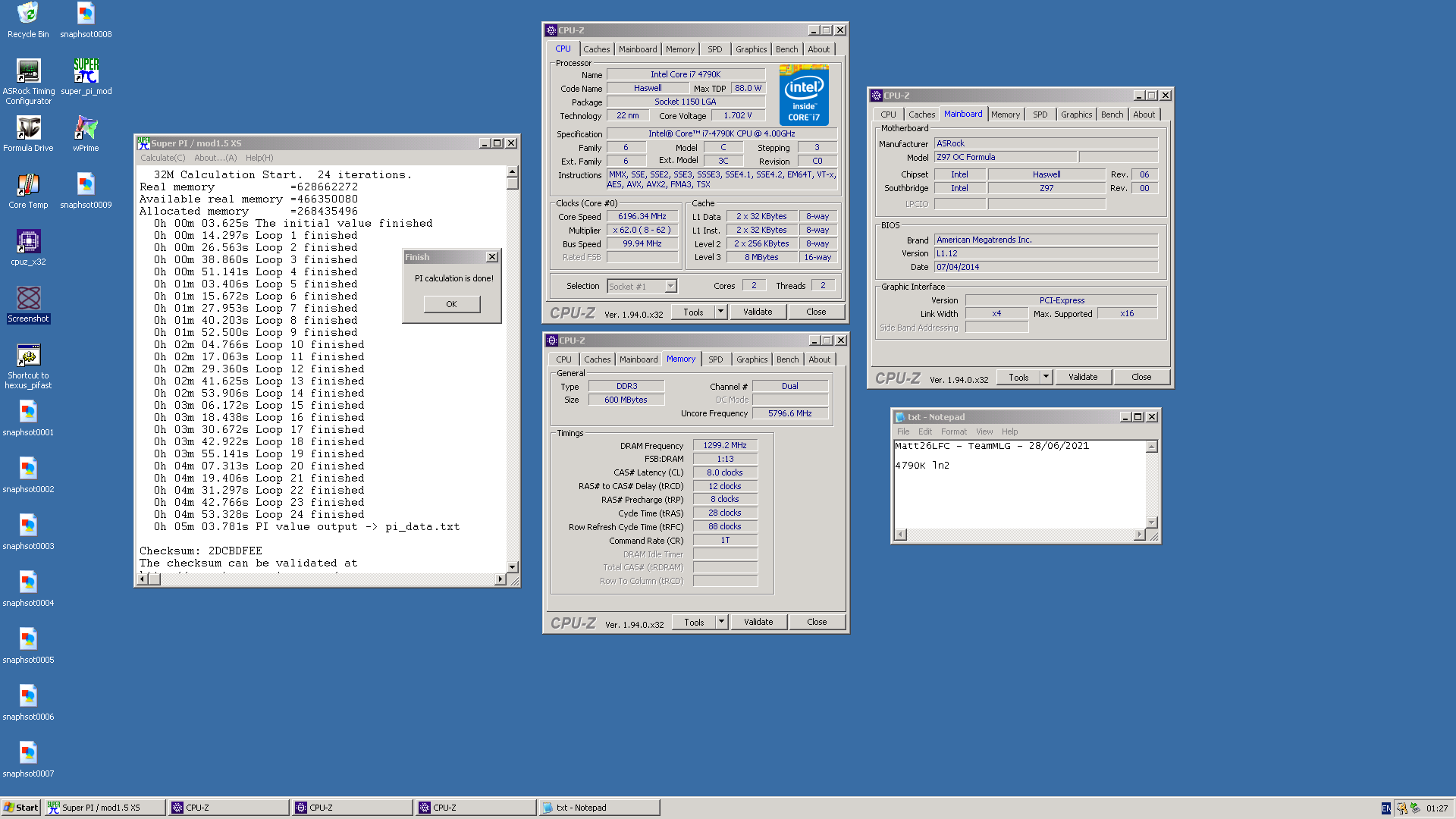1456x819 pixels.
Task: Switch to txt - Notepad taskbar button
Action: pyautogui.click(x=598, y=808)
